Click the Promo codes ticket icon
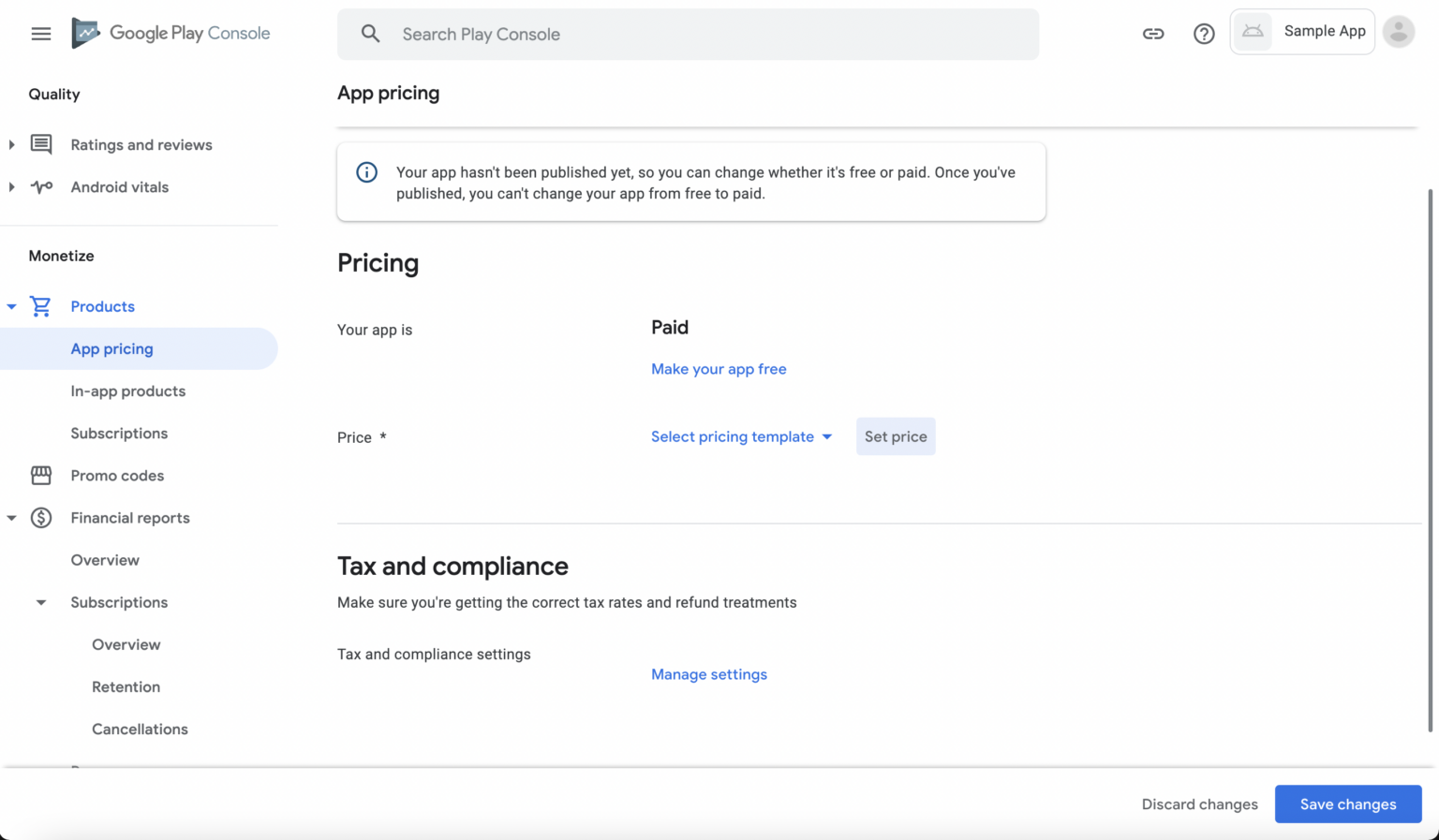 [x=41, y=475]
